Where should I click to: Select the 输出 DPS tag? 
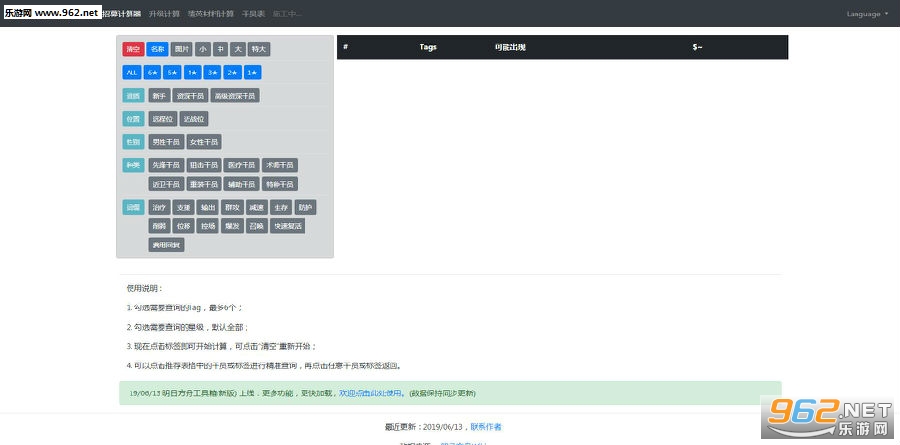pos(207,207)
